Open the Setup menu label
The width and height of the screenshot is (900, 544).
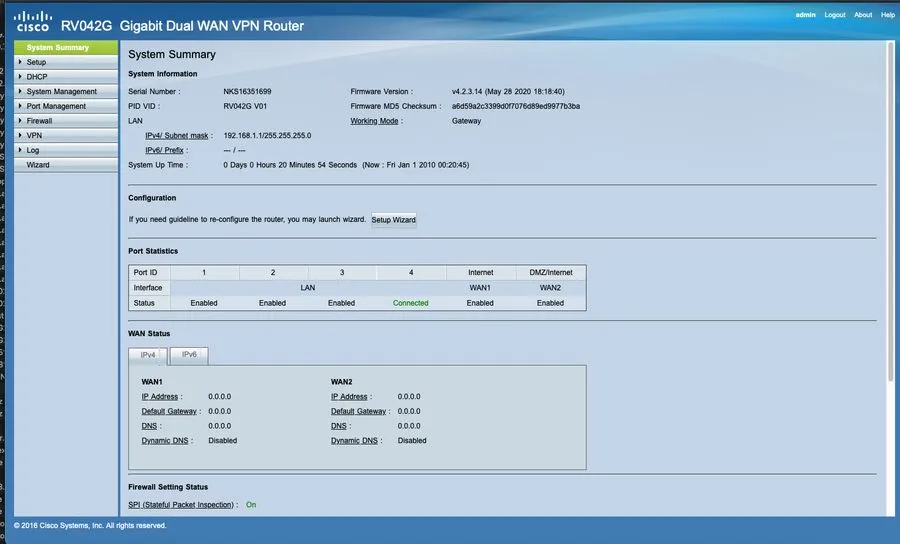(36, 62)
